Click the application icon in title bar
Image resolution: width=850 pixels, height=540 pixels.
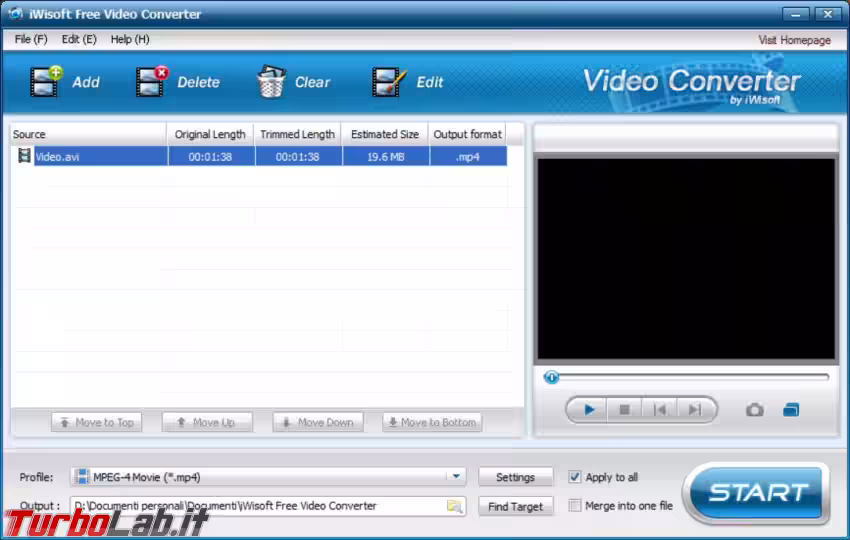tap(15, 14)
